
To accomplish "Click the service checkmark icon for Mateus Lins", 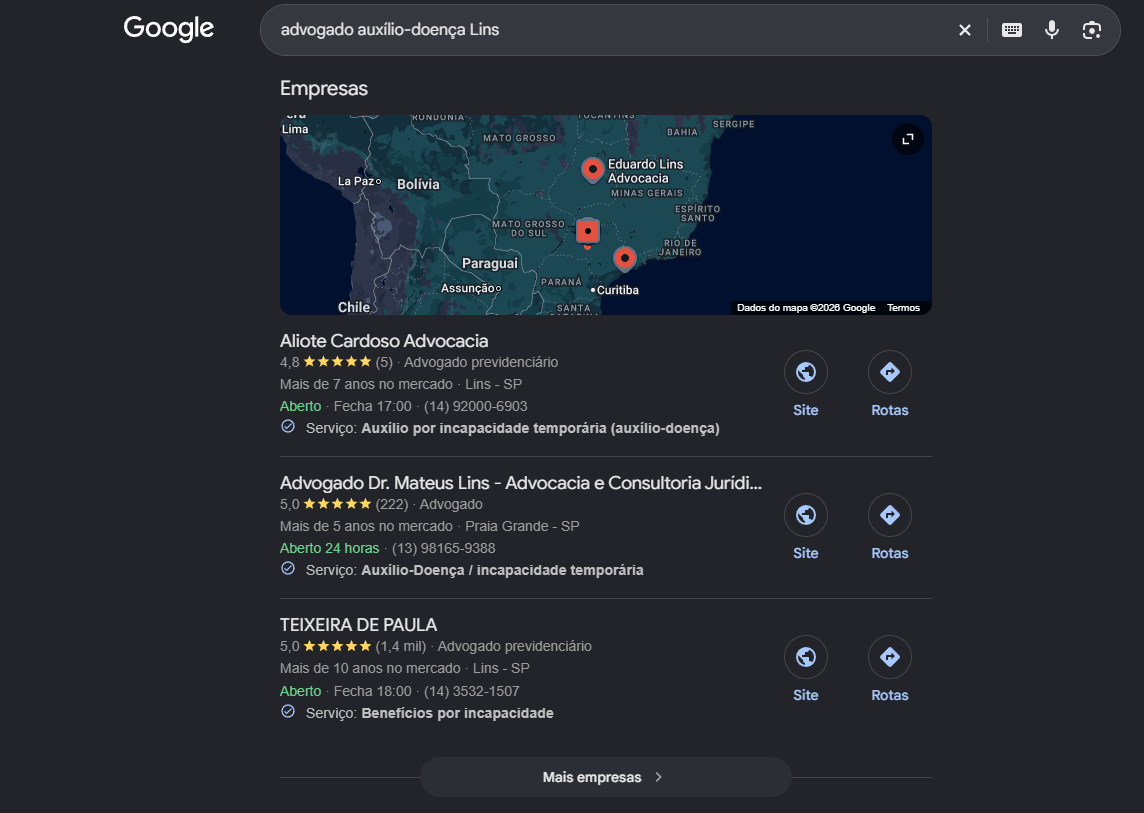I will [x=288, y=569].
